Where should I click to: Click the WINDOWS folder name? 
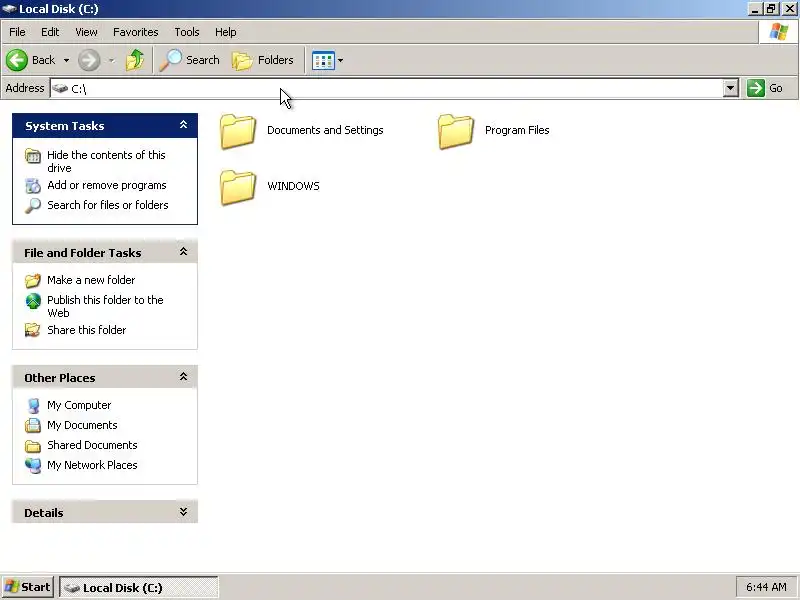coord(293,186)
